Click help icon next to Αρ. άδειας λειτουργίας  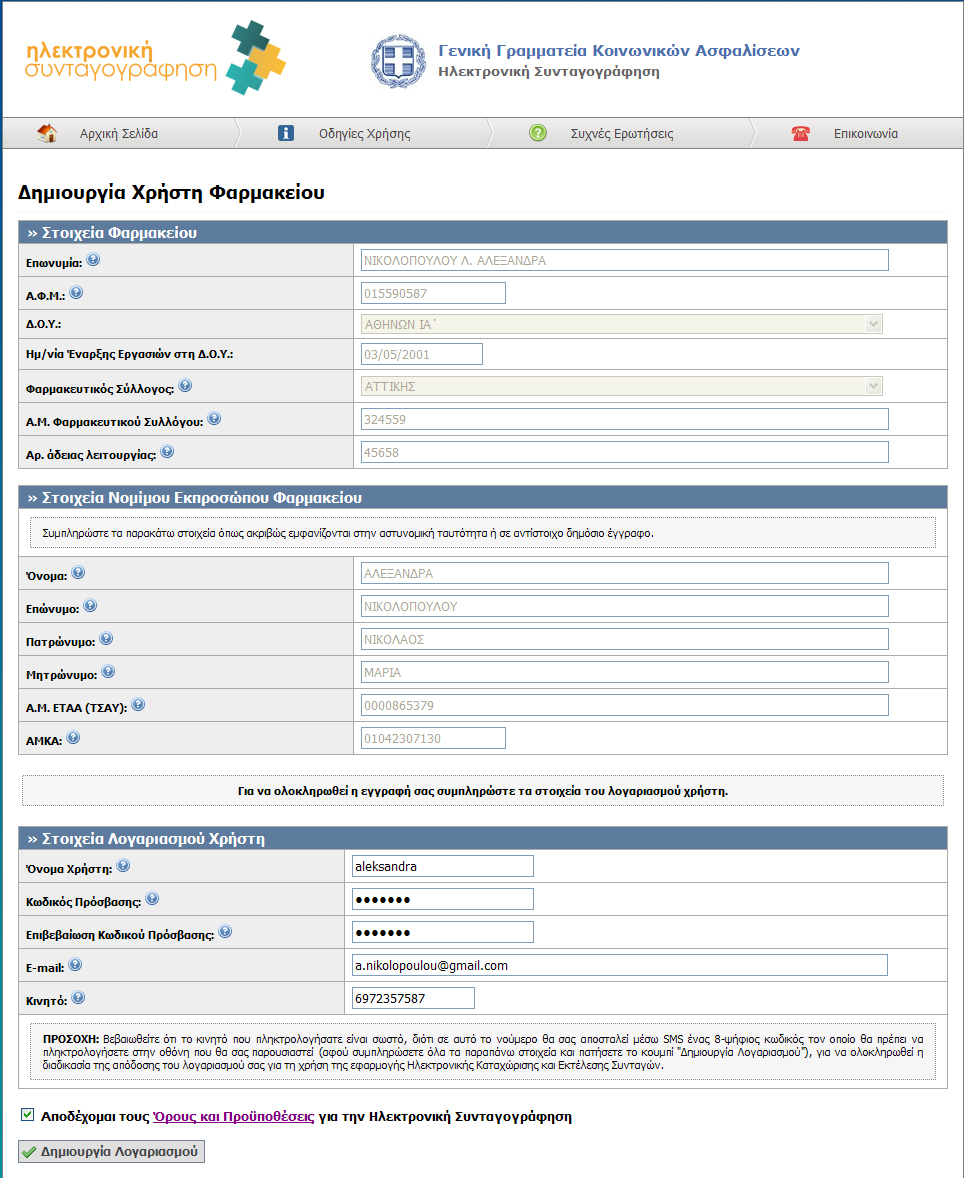[x=168, y=452]
